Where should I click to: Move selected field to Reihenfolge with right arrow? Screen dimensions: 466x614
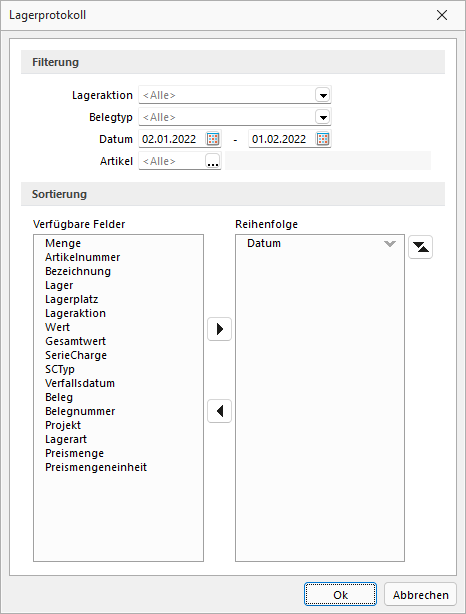219,329
